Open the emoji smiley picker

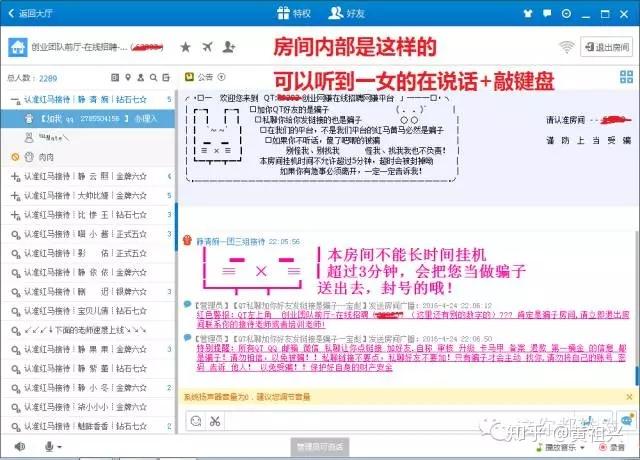tap(196, 421)
